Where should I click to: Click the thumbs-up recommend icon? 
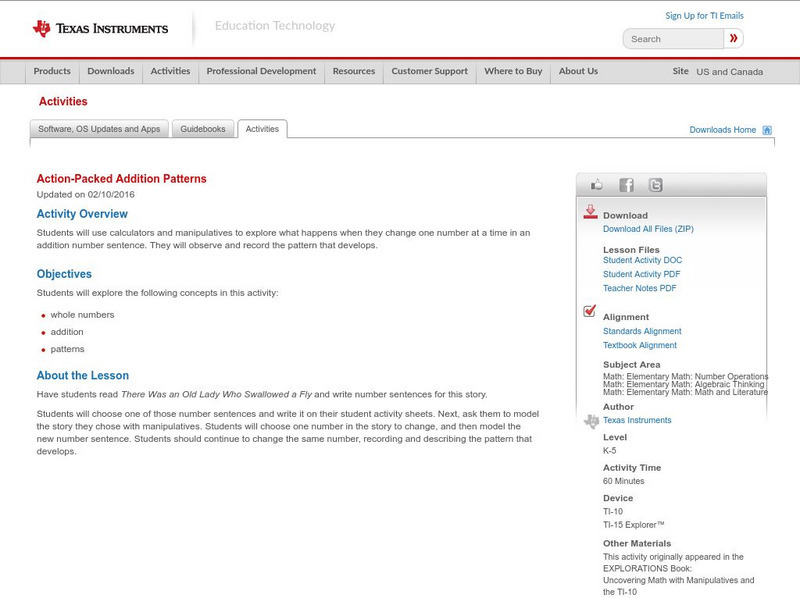pos(596,184)
